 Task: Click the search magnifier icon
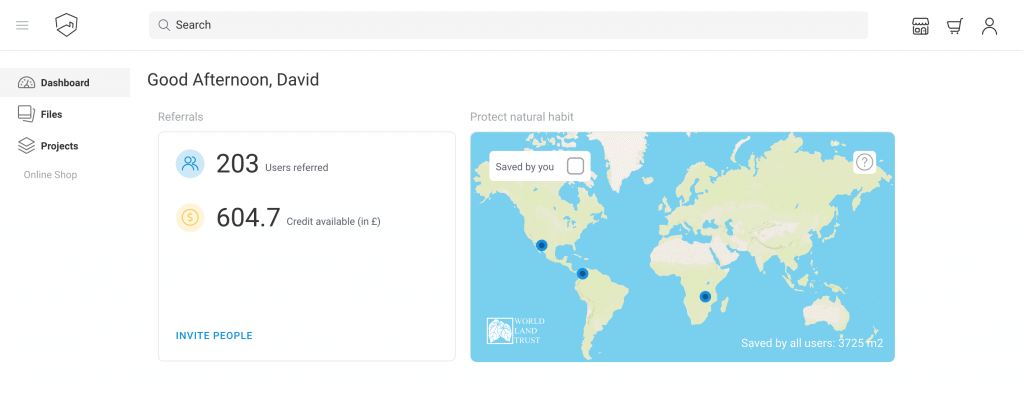(164, 25)
